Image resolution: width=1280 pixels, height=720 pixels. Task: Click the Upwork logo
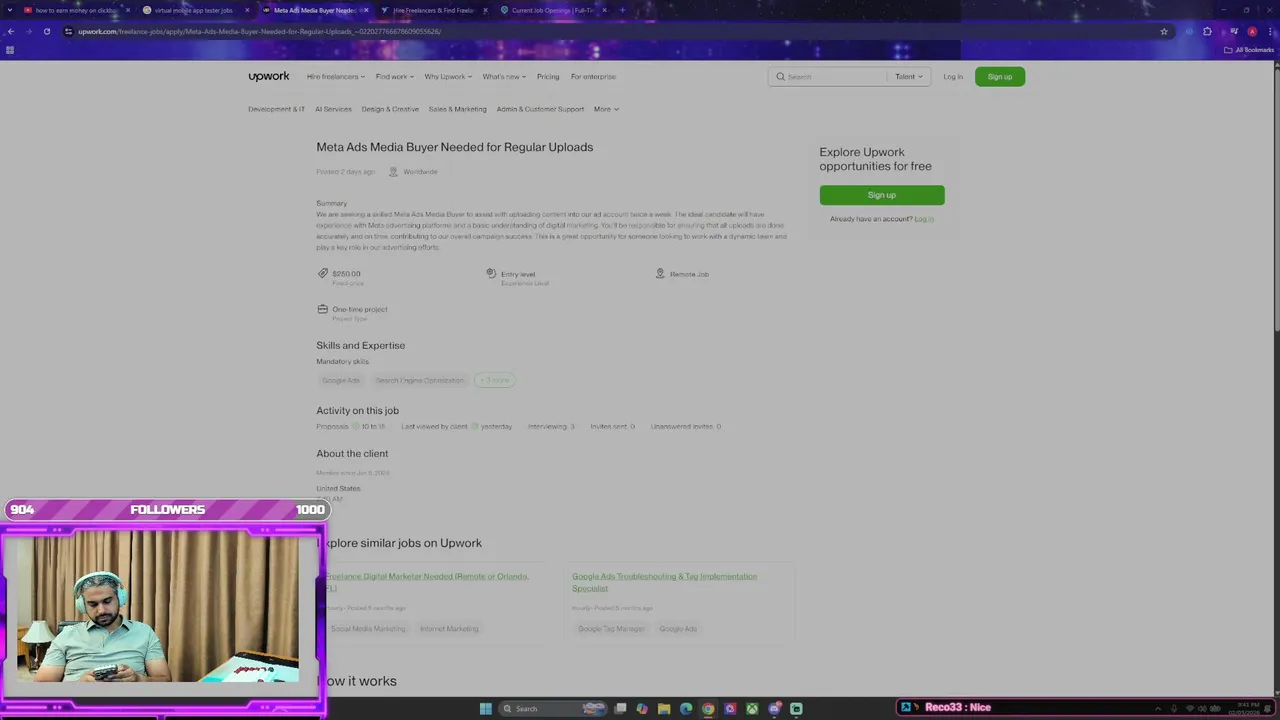click(x=268, y=76)
